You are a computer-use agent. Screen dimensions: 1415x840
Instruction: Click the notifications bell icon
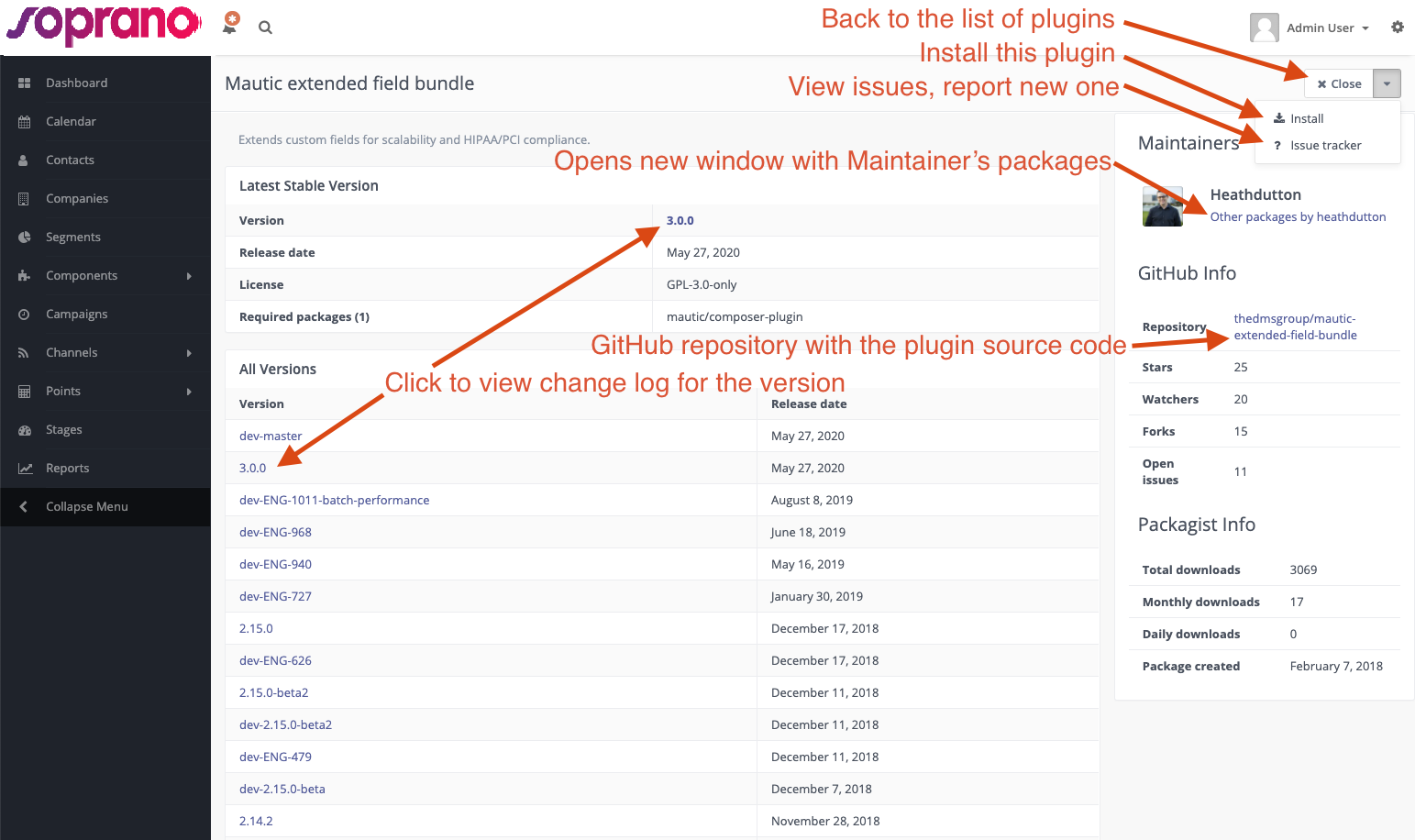point(230,25)
